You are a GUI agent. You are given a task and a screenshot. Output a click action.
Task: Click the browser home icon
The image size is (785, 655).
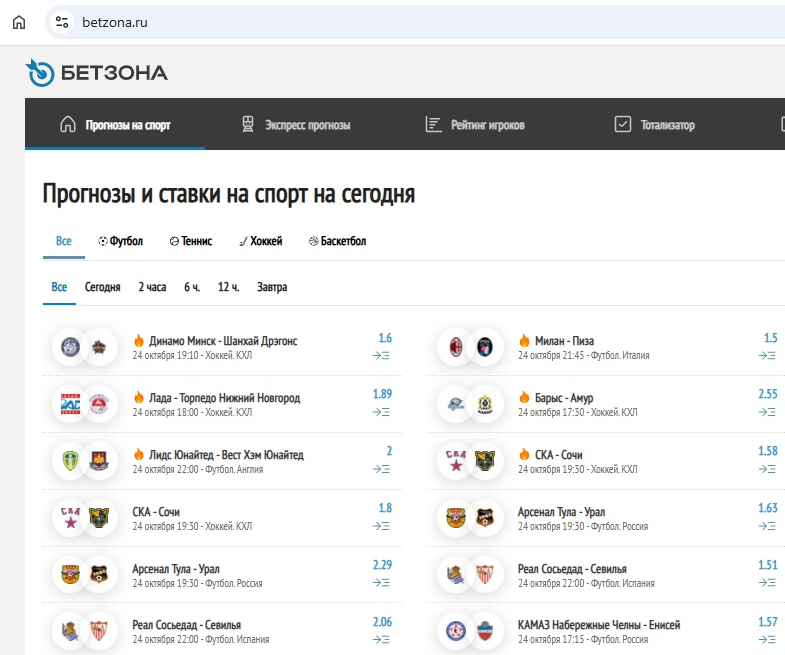[x=19, y=22]
